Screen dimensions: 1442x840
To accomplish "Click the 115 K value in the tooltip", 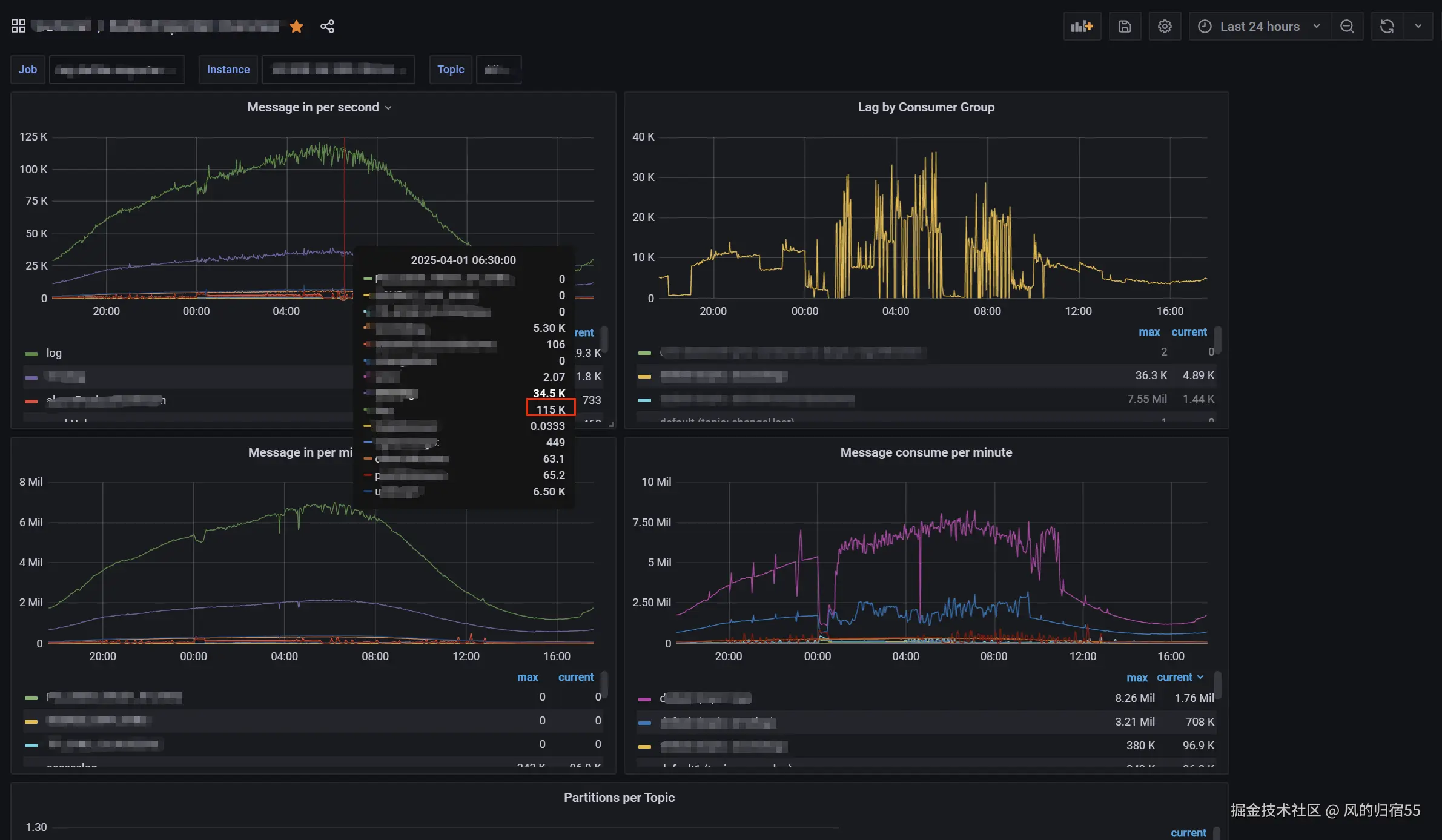I will (551, 409).
